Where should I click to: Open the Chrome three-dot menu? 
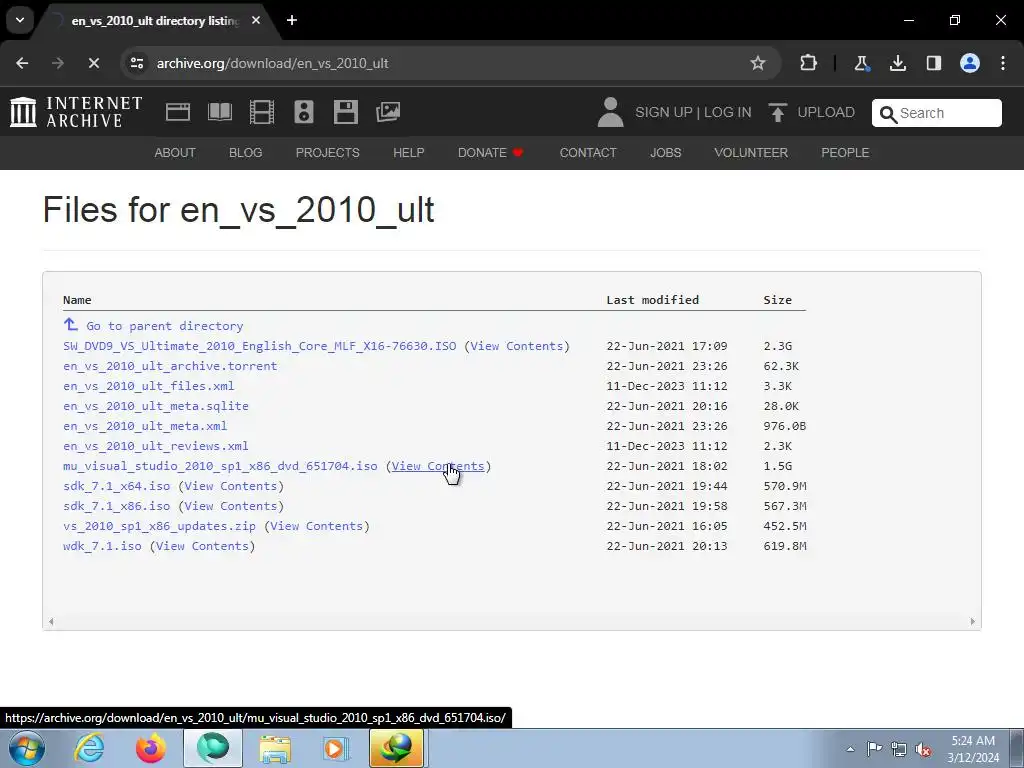1003,63
